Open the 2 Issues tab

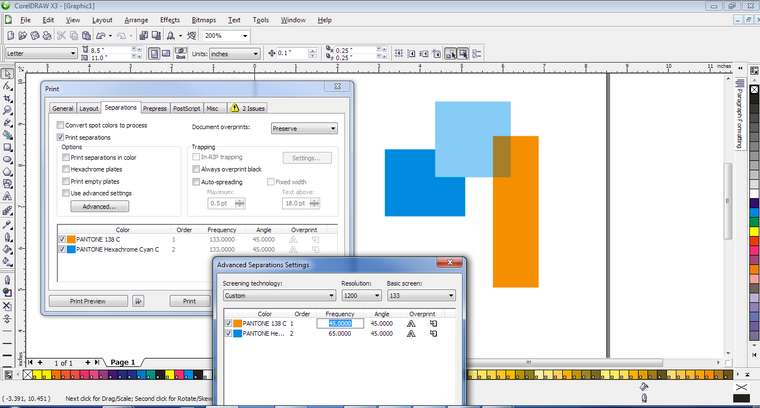coord(248,108)
